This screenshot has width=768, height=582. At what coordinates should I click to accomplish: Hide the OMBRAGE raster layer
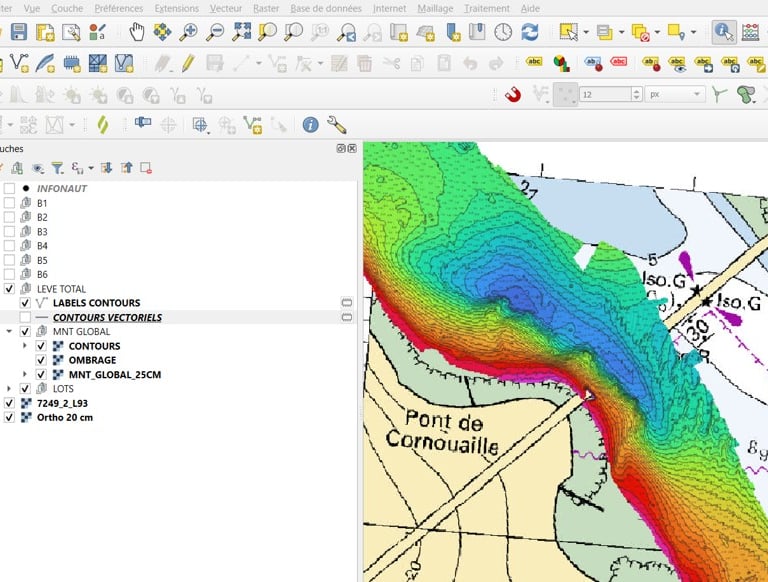pyautogui.click(x=41, y=360)
